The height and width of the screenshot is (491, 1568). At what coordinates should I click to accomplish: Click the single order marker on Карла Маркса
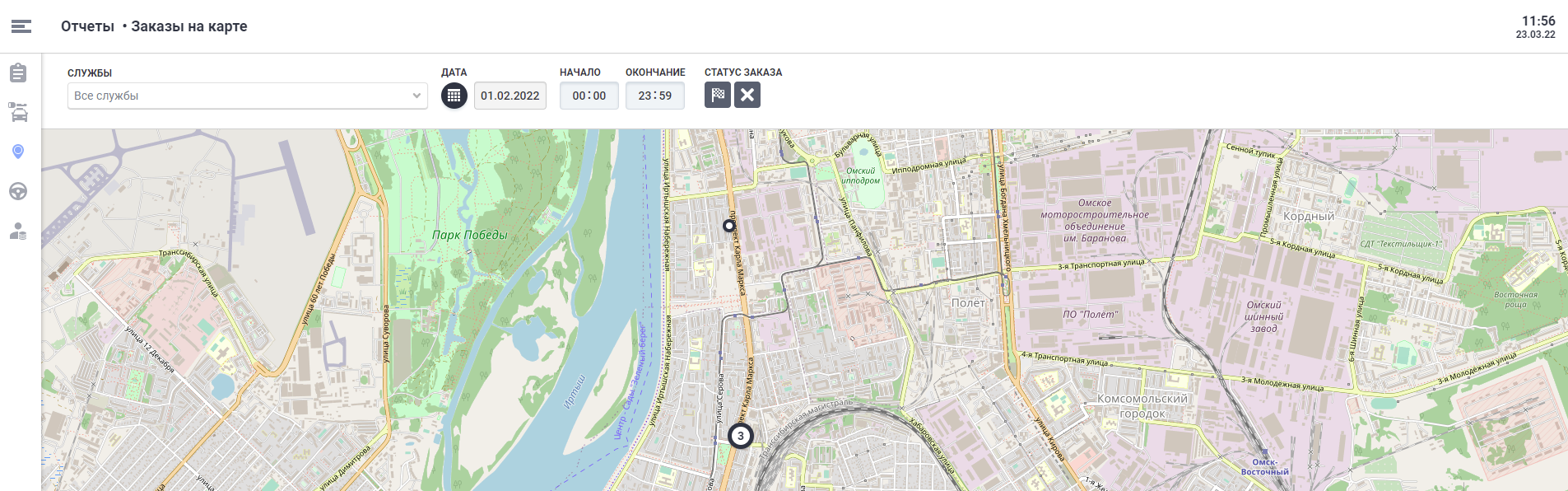[x=728, y=225]
